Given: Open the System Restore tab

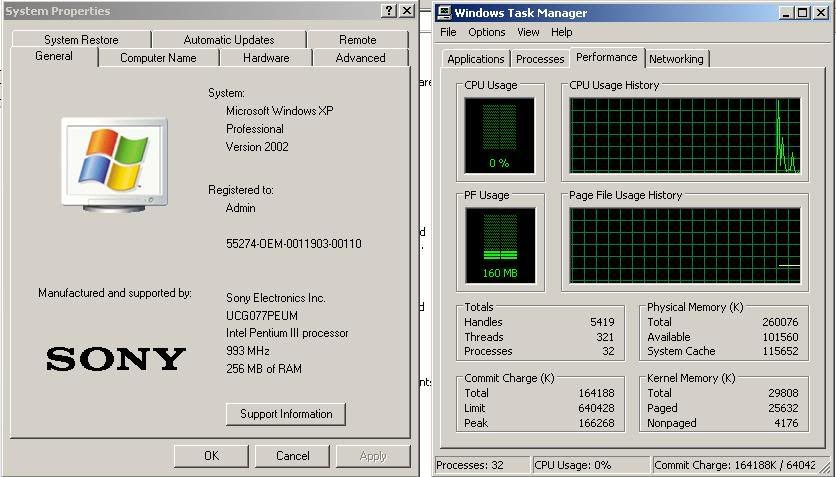Looking at the screenshot, I should point(81,40).
